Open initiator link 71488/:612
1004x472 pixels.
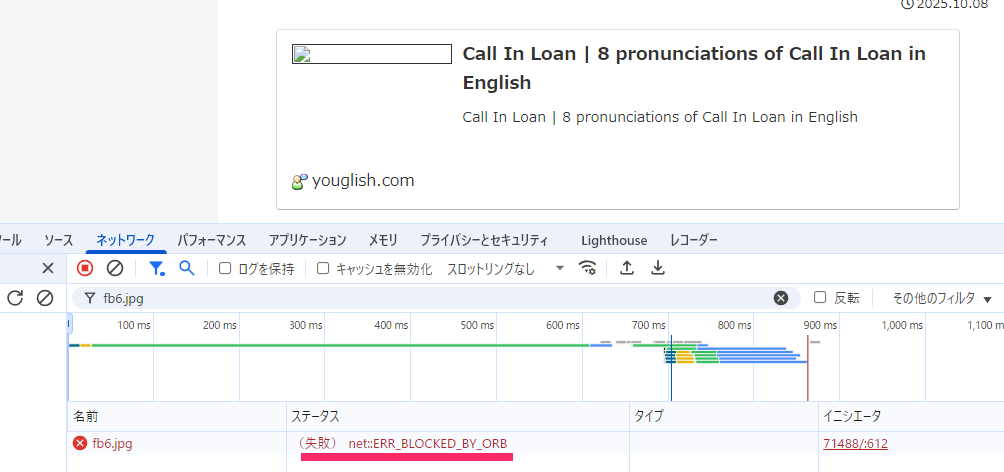[855, 444]
